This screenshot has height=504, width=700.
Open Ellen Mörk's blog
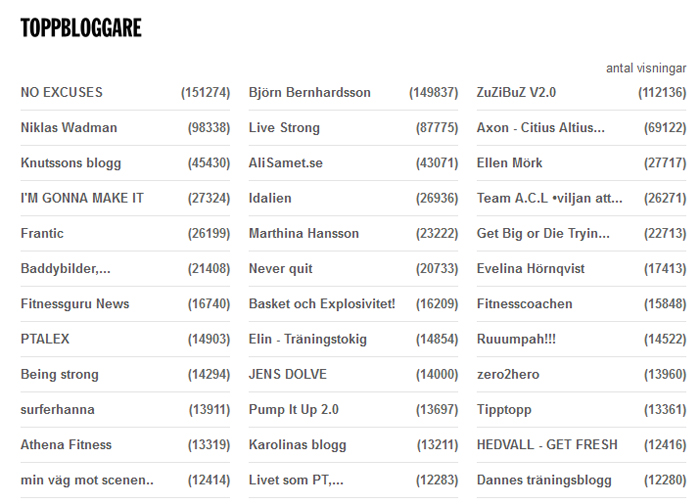pyautogui.click(x=509, y=163)
